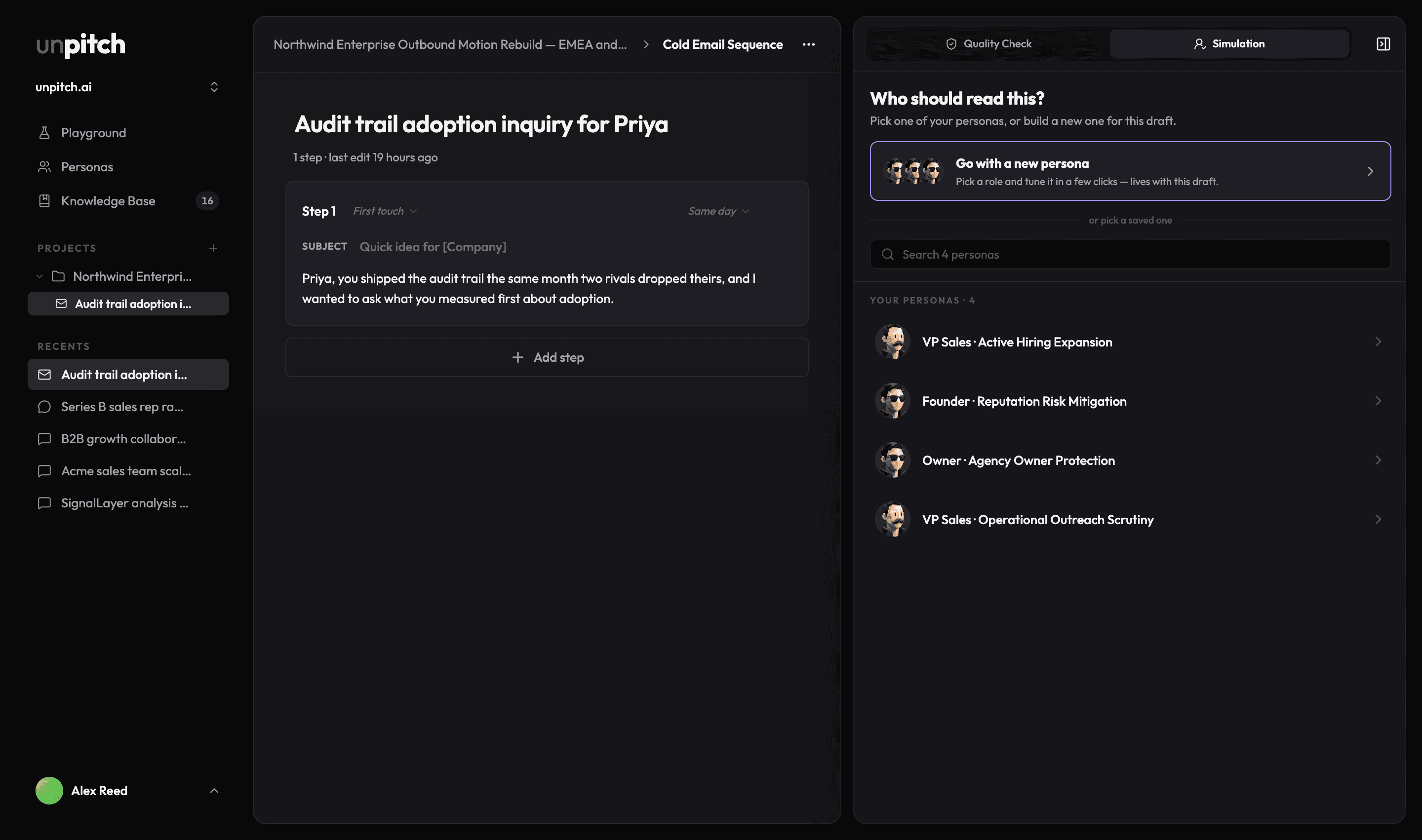Switch to the Simulation tab
Viewport: 1422px width, 840px height.
pyautogui.click(x=1229, y=44)
